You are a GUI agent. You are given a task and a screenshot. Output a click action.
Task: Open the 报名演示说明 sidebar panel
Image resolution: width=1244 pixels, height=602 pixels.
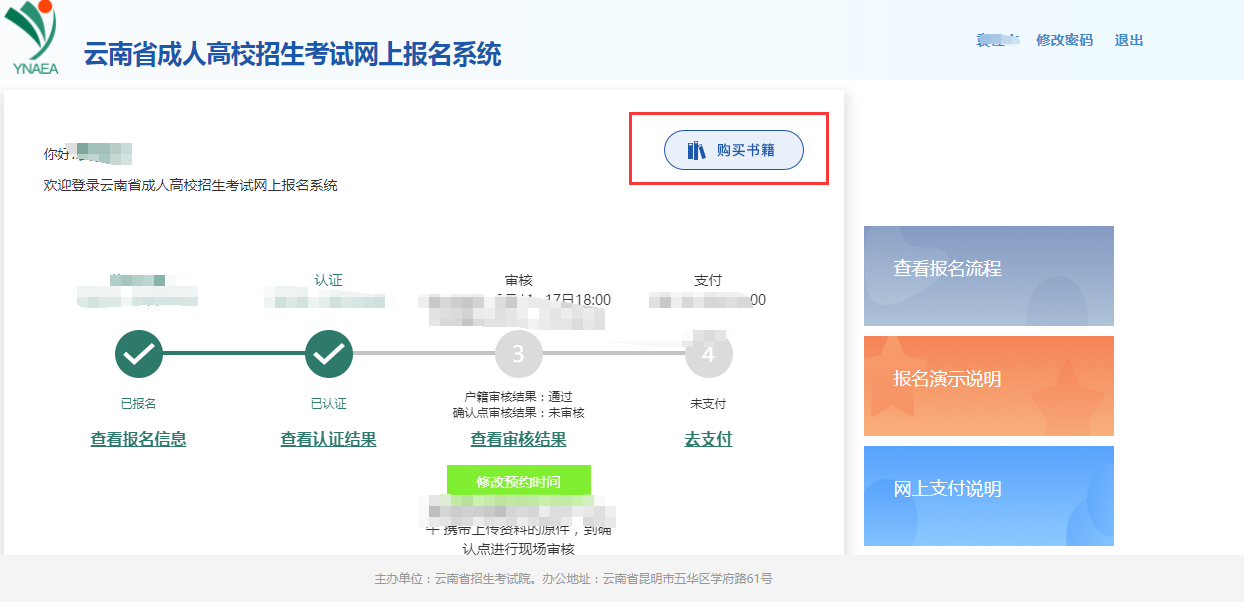click(x=988, y=386)
